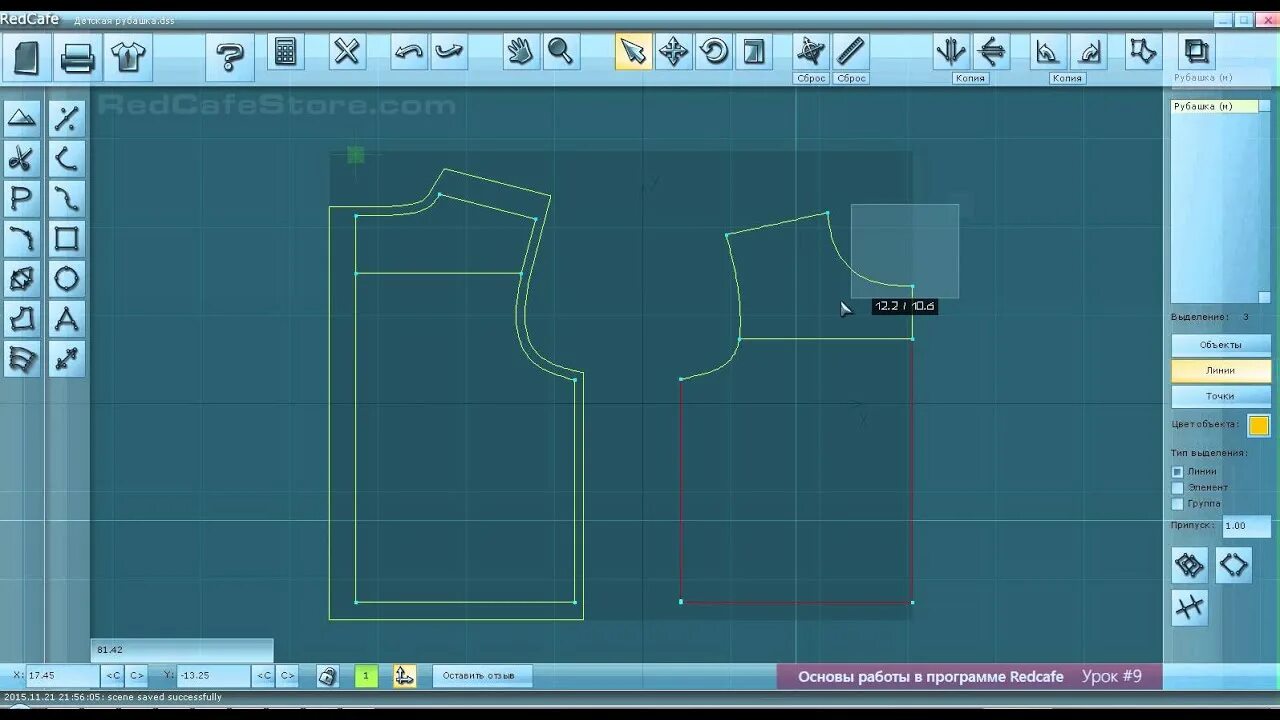Image resolution: width=1280 pixels, height=720 pixels.
Task: Select the magnifier zoom tool
Action: tap(561, 52)
